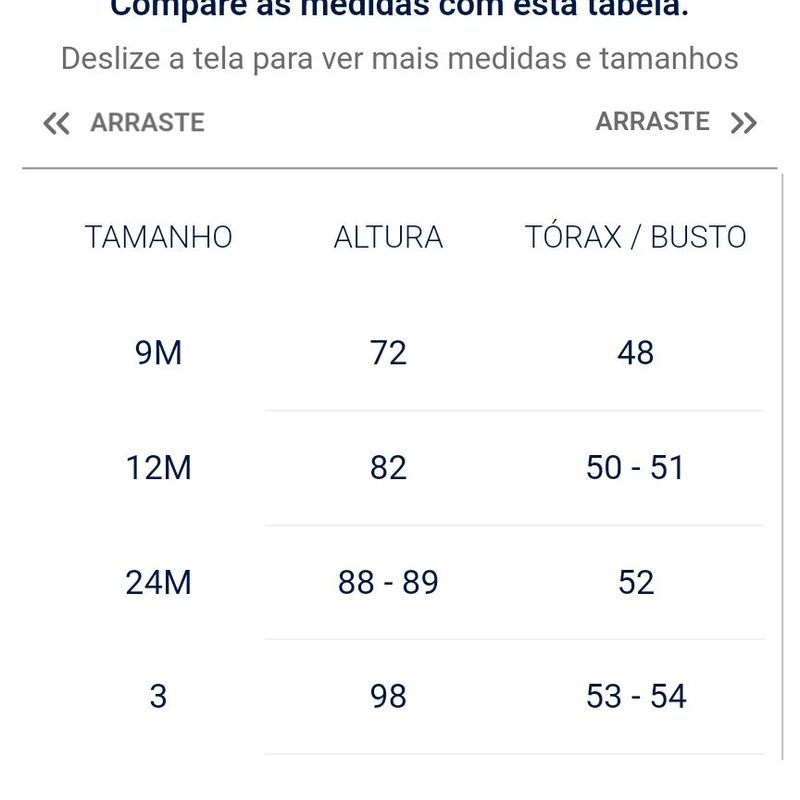This screenshot has height=800, width=800.
Task: Select the TÓRAX / BUSTO column header
Action: coord(636,237)
